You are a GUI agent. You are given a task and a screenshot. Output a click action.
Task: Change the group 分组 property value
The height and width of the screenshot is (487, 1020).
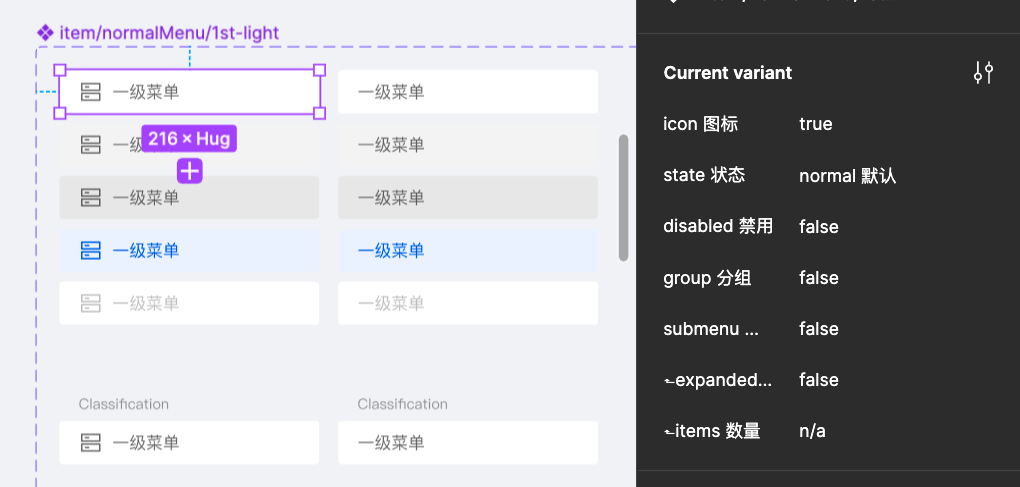coord(818,278)
